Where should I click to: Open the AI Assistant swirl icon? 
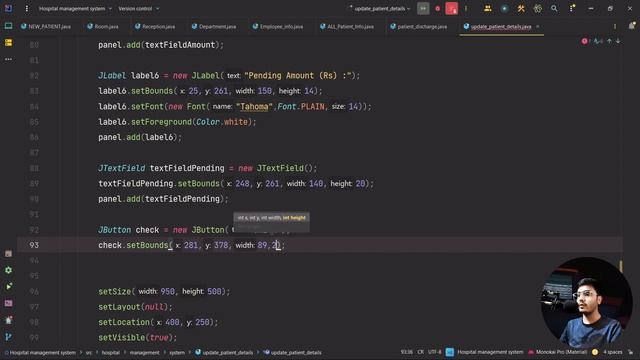538,9
